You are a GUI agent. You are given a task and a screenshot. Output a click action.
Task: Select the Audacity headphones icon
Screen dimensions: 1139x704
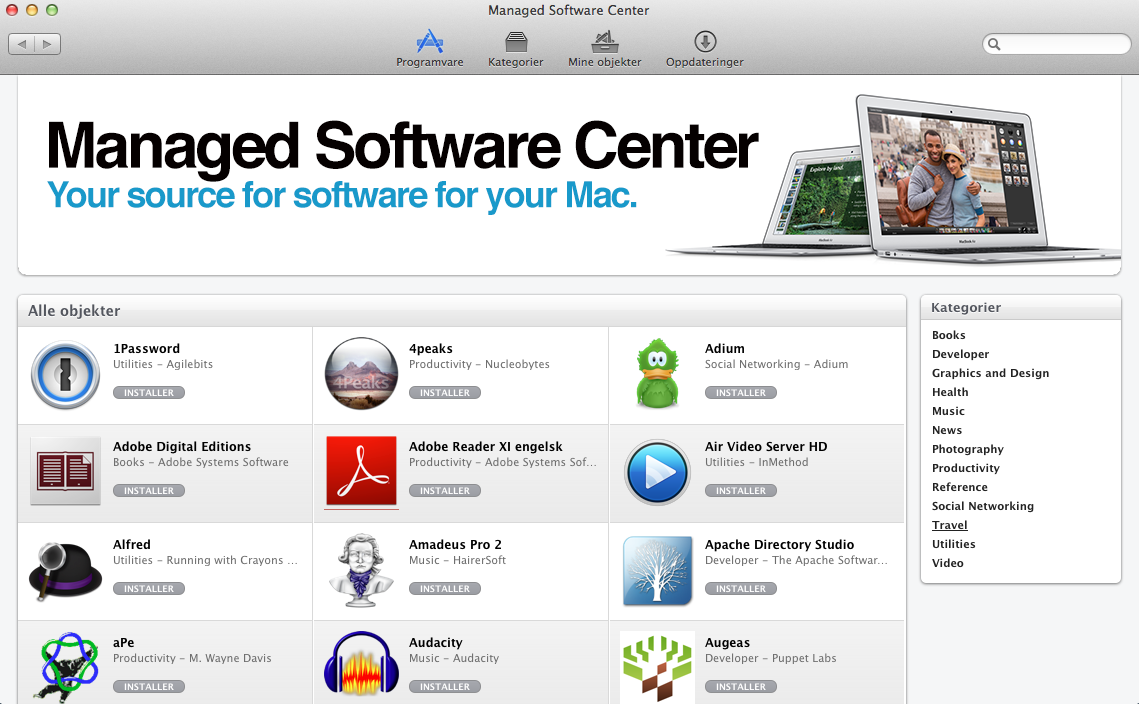361,665
